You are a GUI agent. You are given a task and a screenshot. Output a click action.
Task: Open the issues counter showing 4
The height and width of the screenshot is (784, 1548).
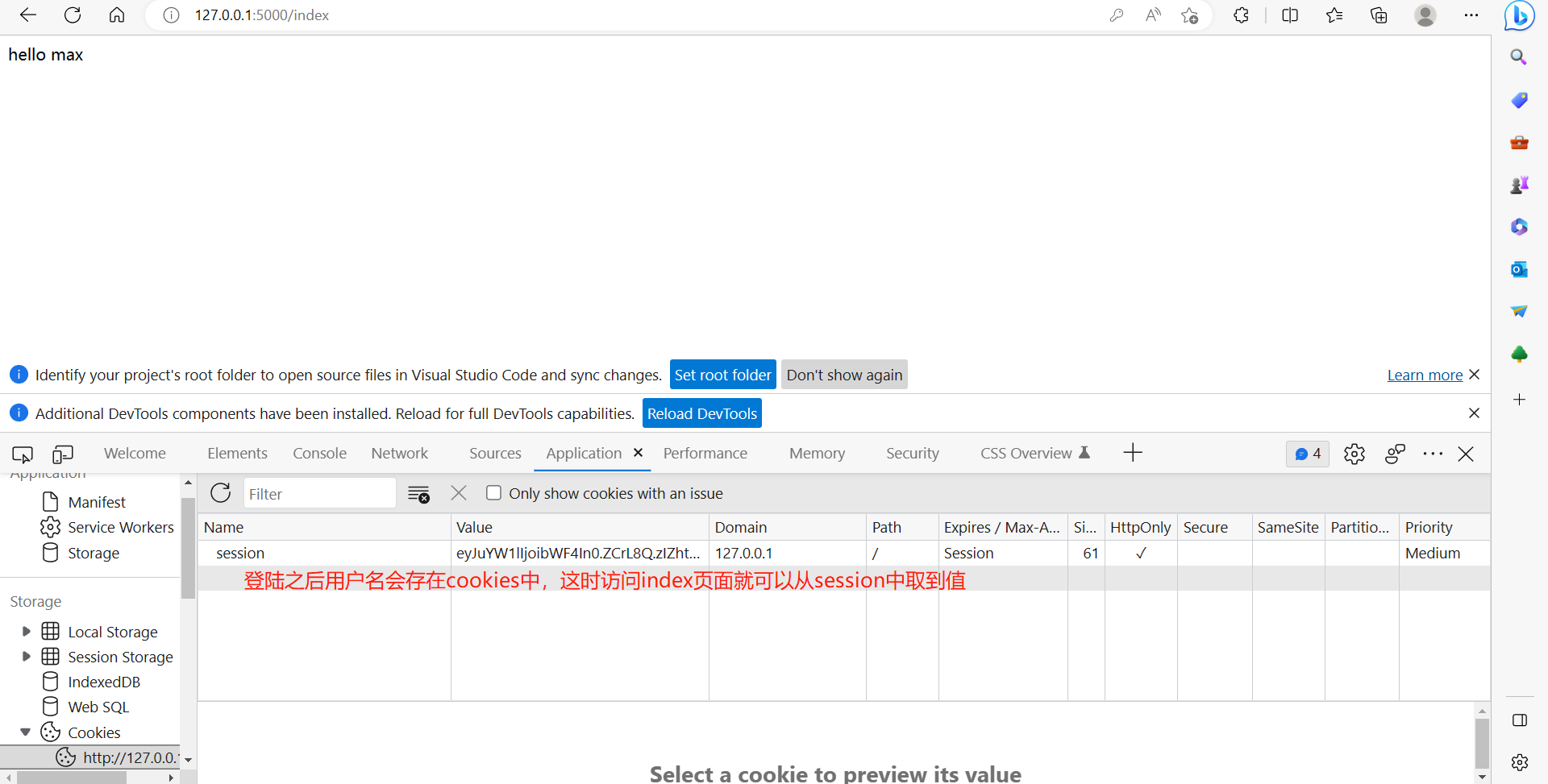(1308, 454)
